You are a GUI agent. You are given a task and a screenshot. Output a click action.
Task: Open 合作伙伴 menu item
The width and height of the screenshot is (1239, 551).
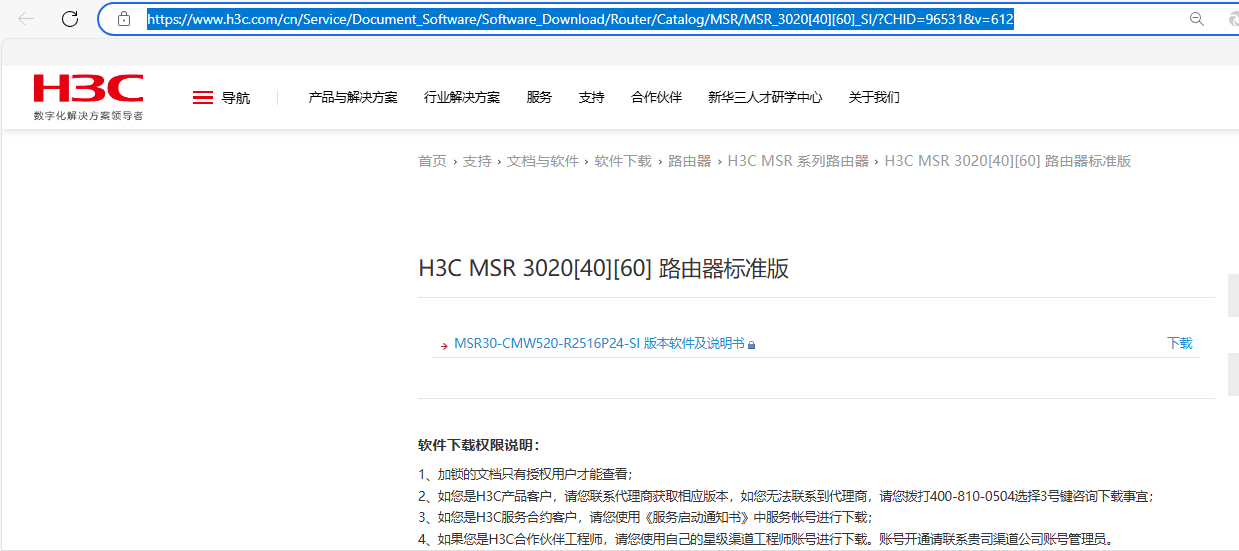tap(656, 97)
